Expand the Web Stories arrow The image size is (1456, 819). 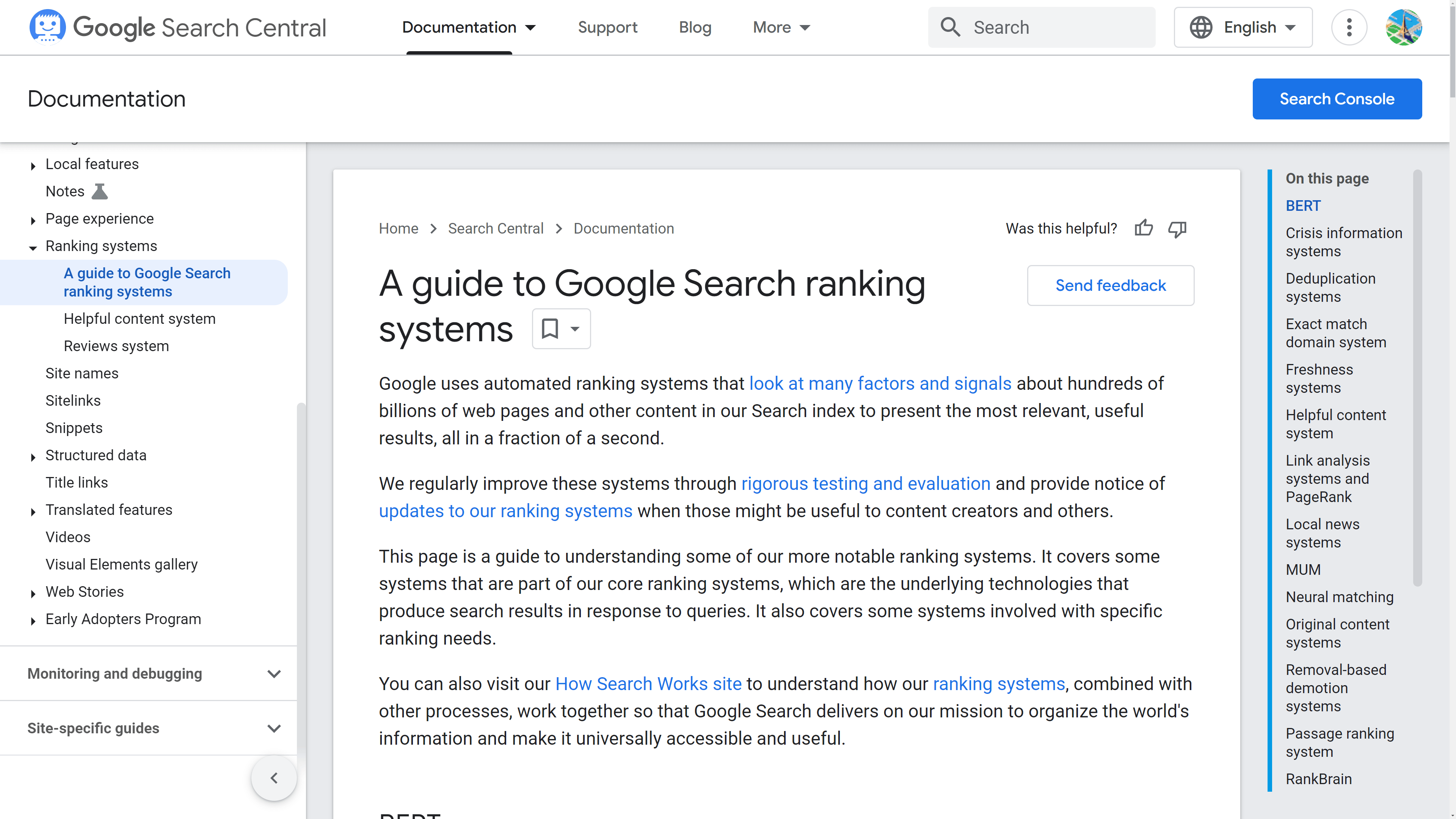tap(33, 593)
